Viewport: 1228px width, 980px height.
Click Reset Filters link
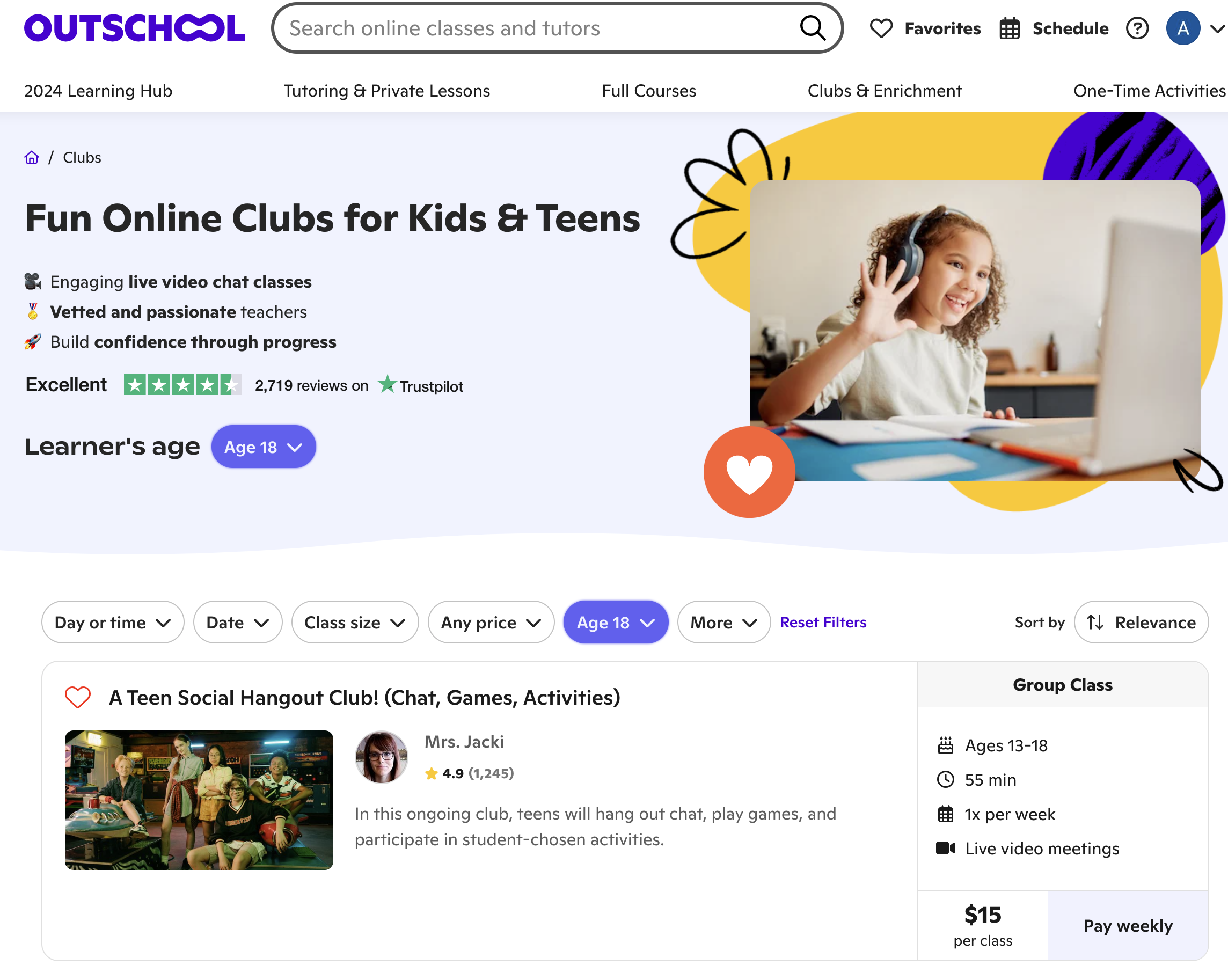(x=823, y=623)
